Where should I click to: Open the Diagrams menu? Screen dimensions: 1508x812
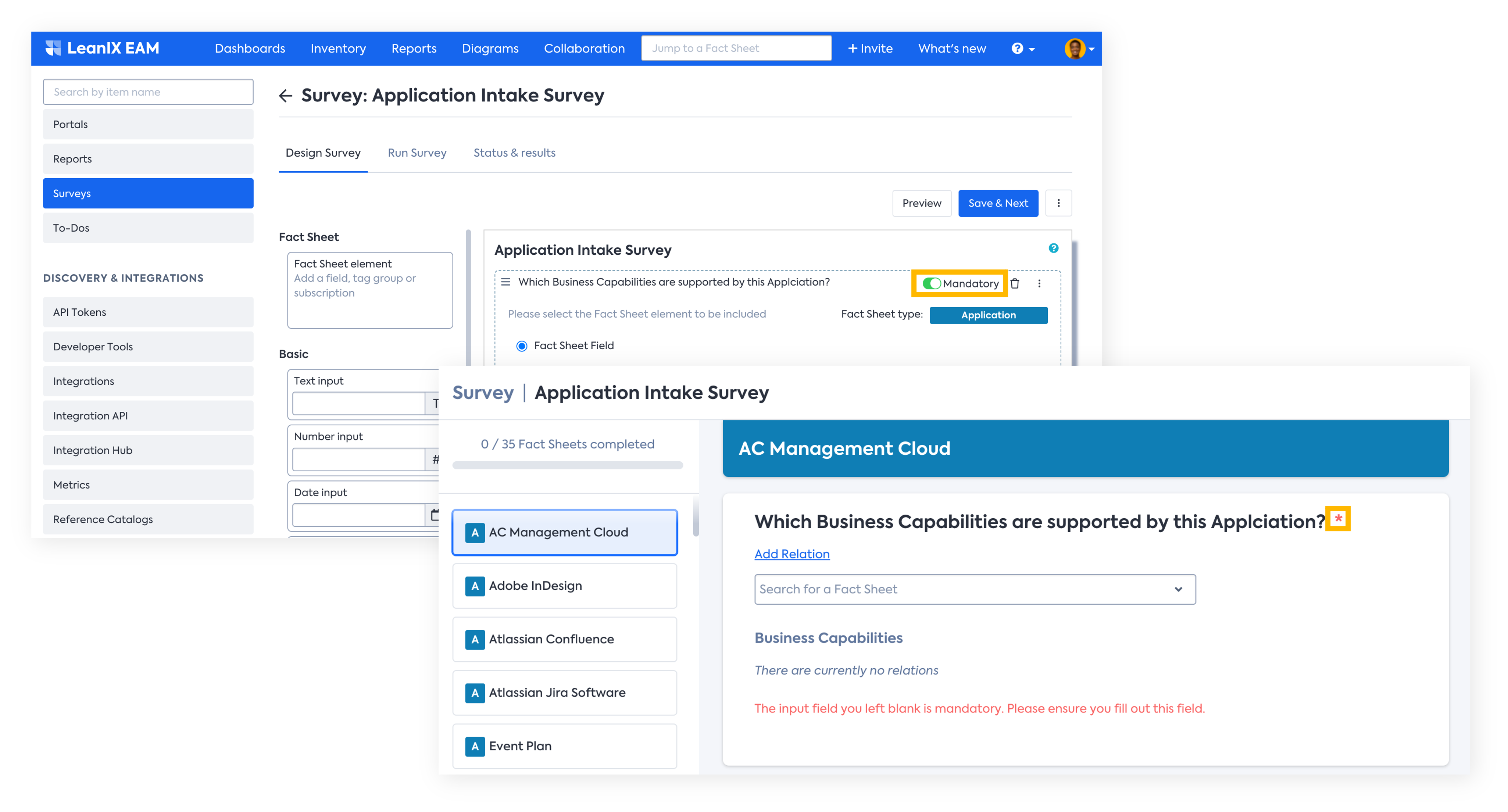(490, 49)
